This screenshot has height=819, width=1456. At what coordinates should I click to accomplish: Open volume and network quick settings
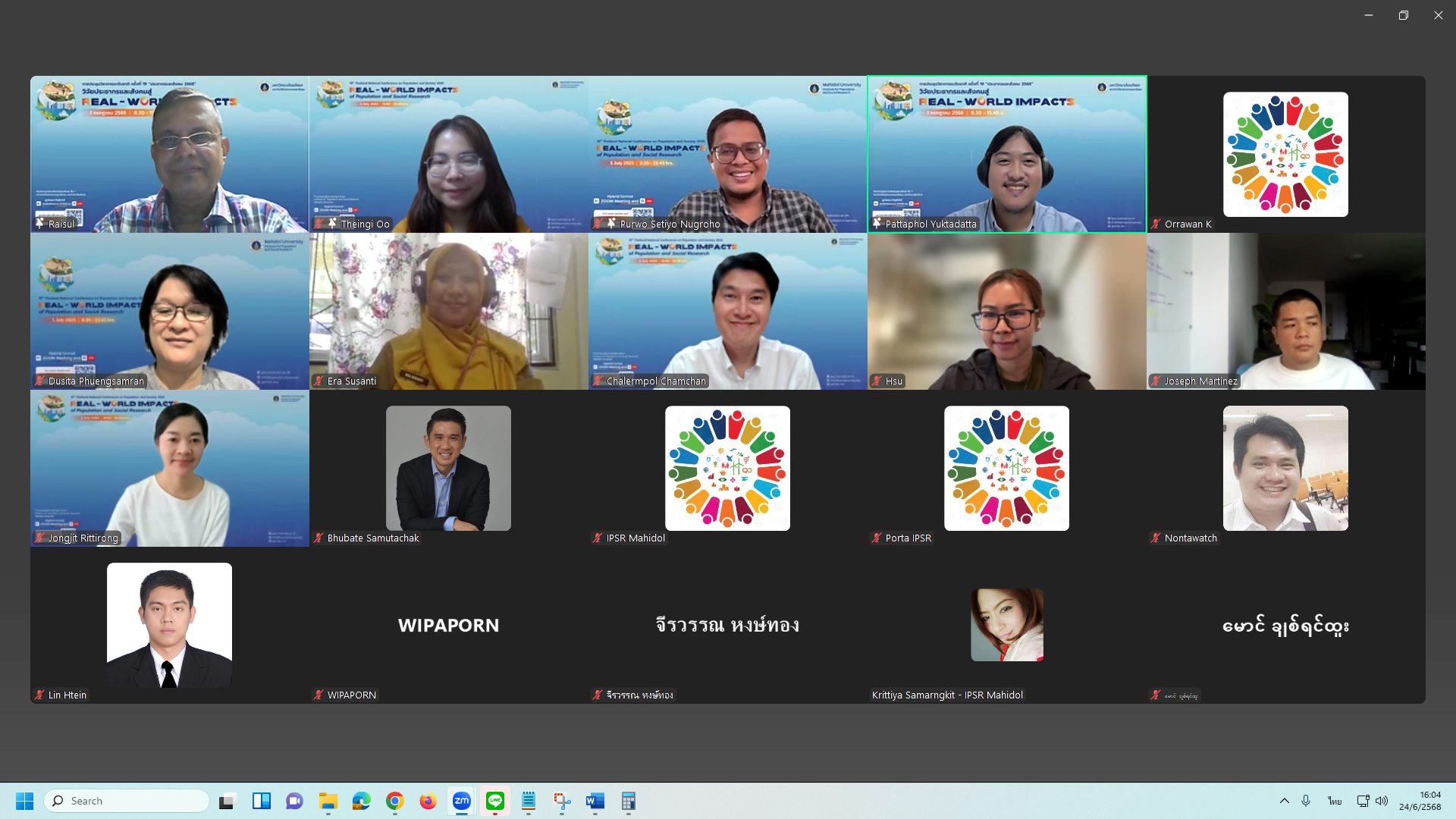coord(1372,801)
